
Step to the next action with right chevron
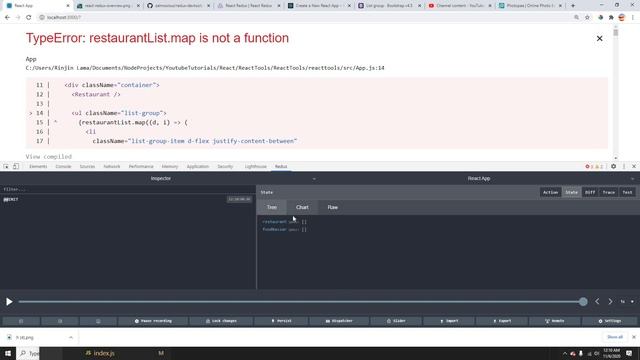click(x=610, y=302)
